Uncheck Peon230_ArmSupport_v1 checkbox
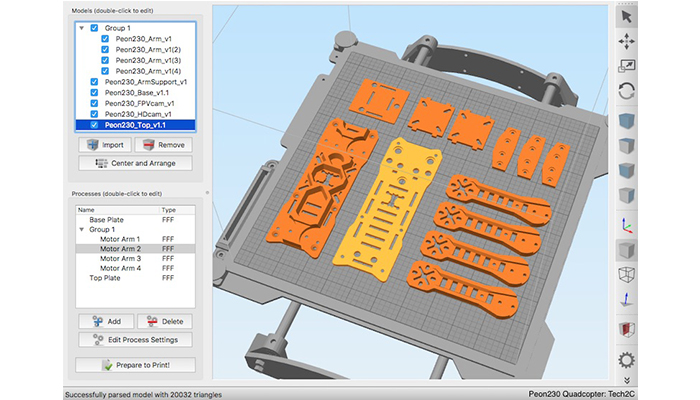This screenshot has height=400, width=700. tap(94, 82)
